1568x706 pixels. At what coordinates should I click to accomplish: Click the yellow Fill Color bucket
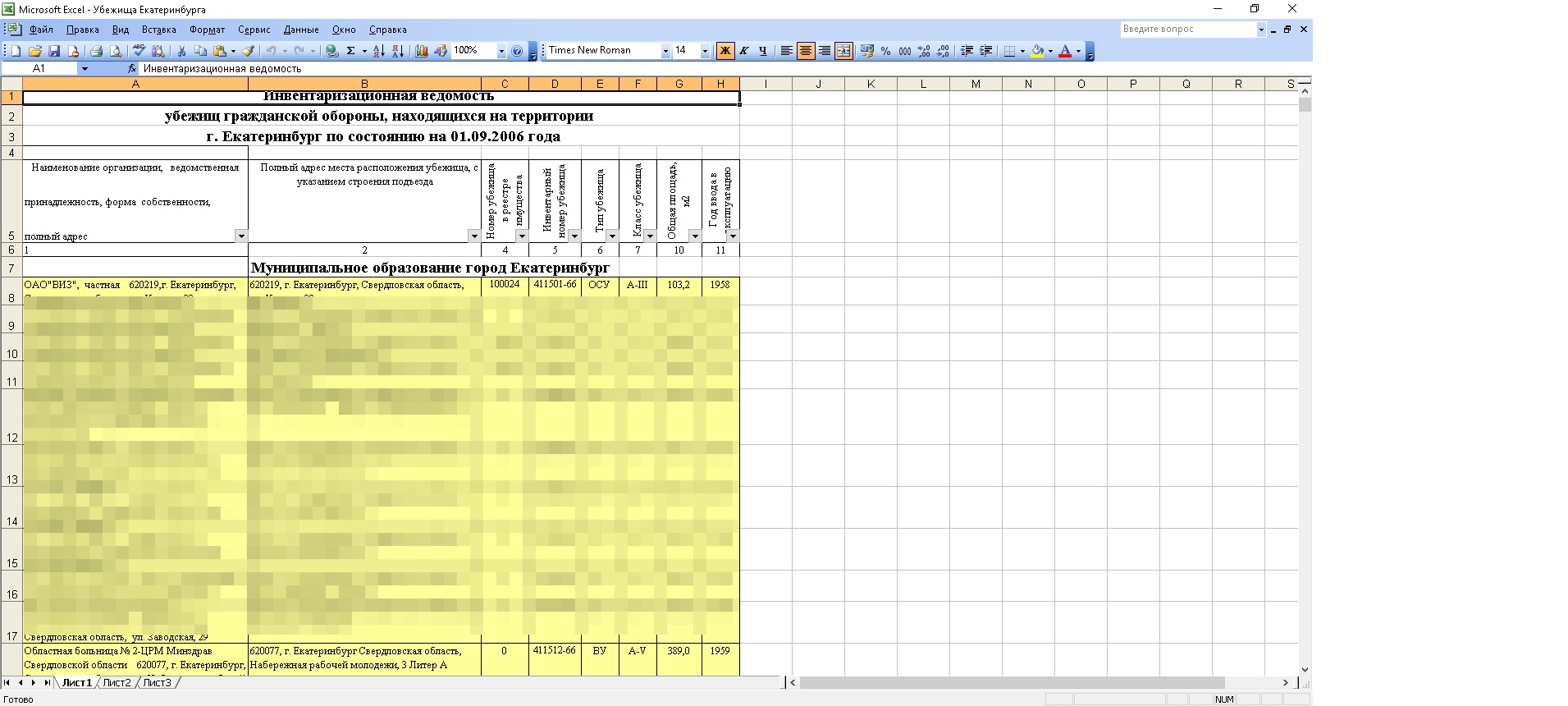point(1038,51)
